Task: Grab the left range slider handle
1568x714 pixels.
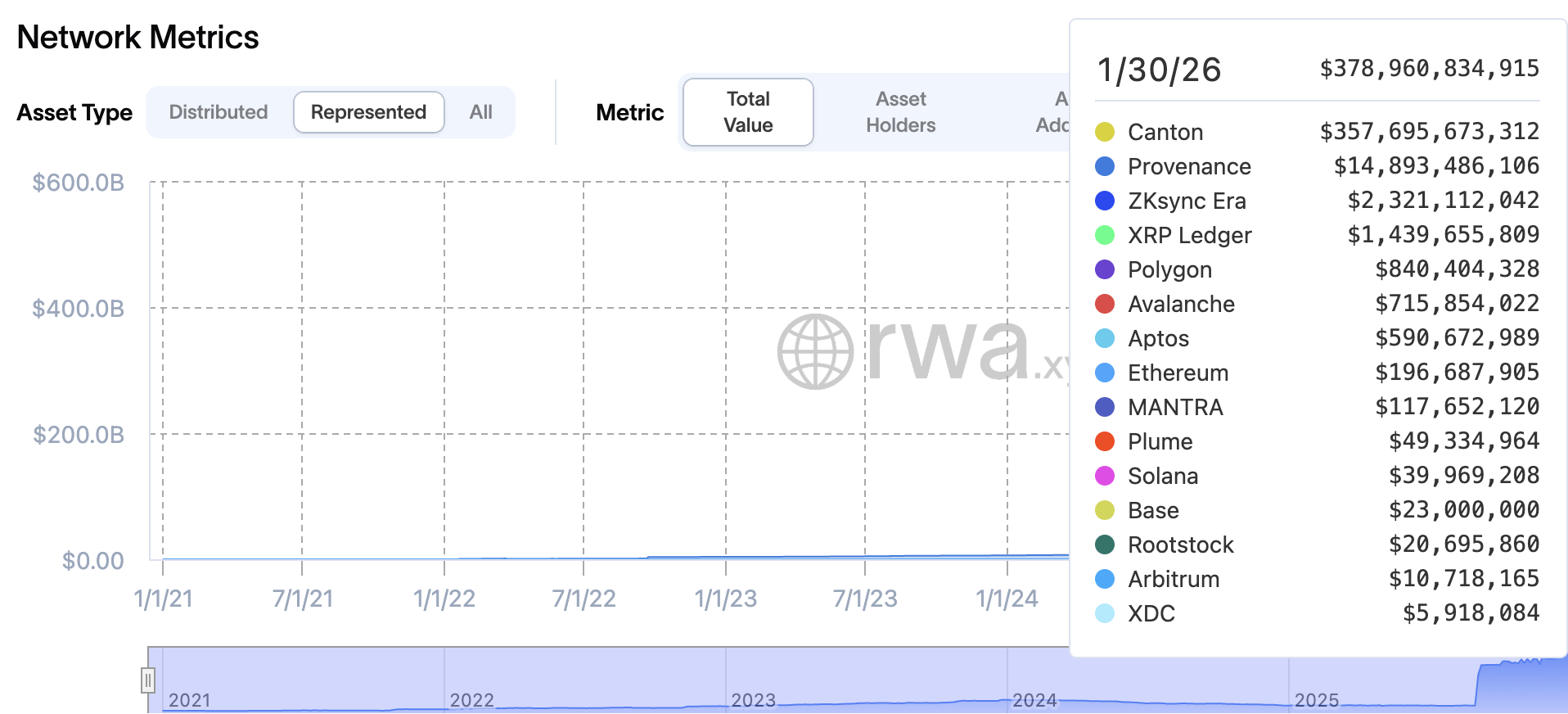Action: point(148,680)
